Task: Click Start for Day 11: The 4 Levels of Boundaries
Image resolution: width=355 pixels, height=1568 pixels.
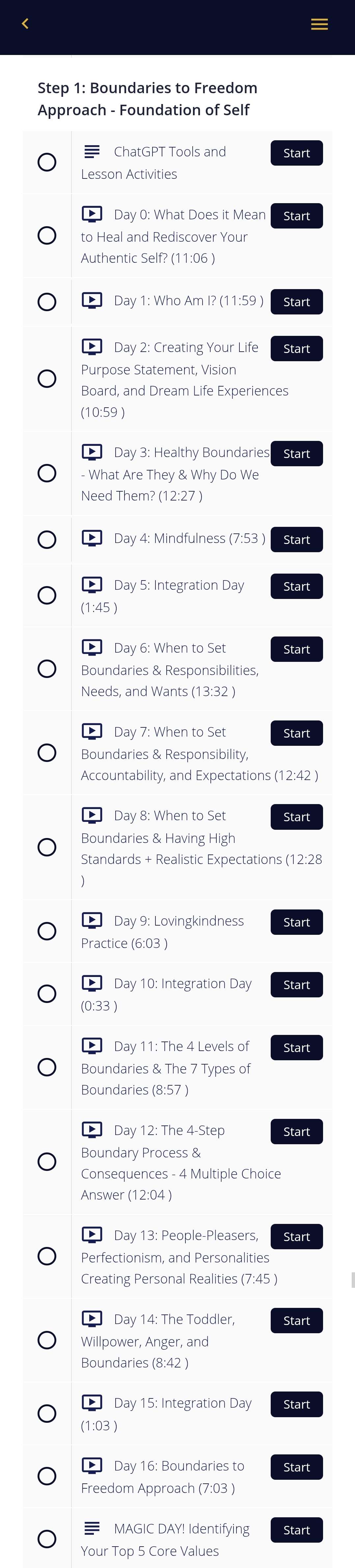Action: (x=296, y=1047)
